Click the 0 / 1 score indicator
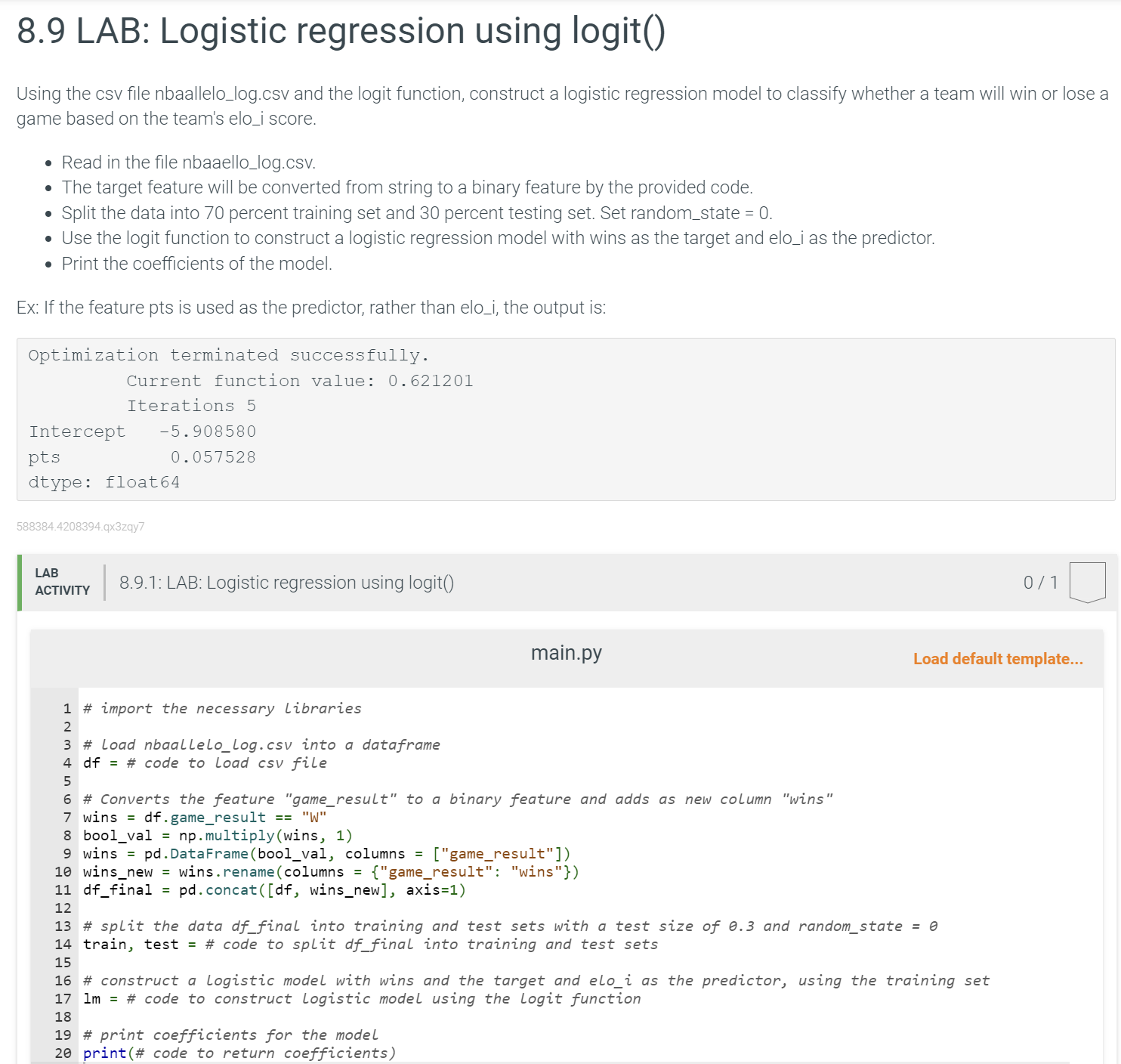The image size is (1121, 1064). click(1039, 582)
